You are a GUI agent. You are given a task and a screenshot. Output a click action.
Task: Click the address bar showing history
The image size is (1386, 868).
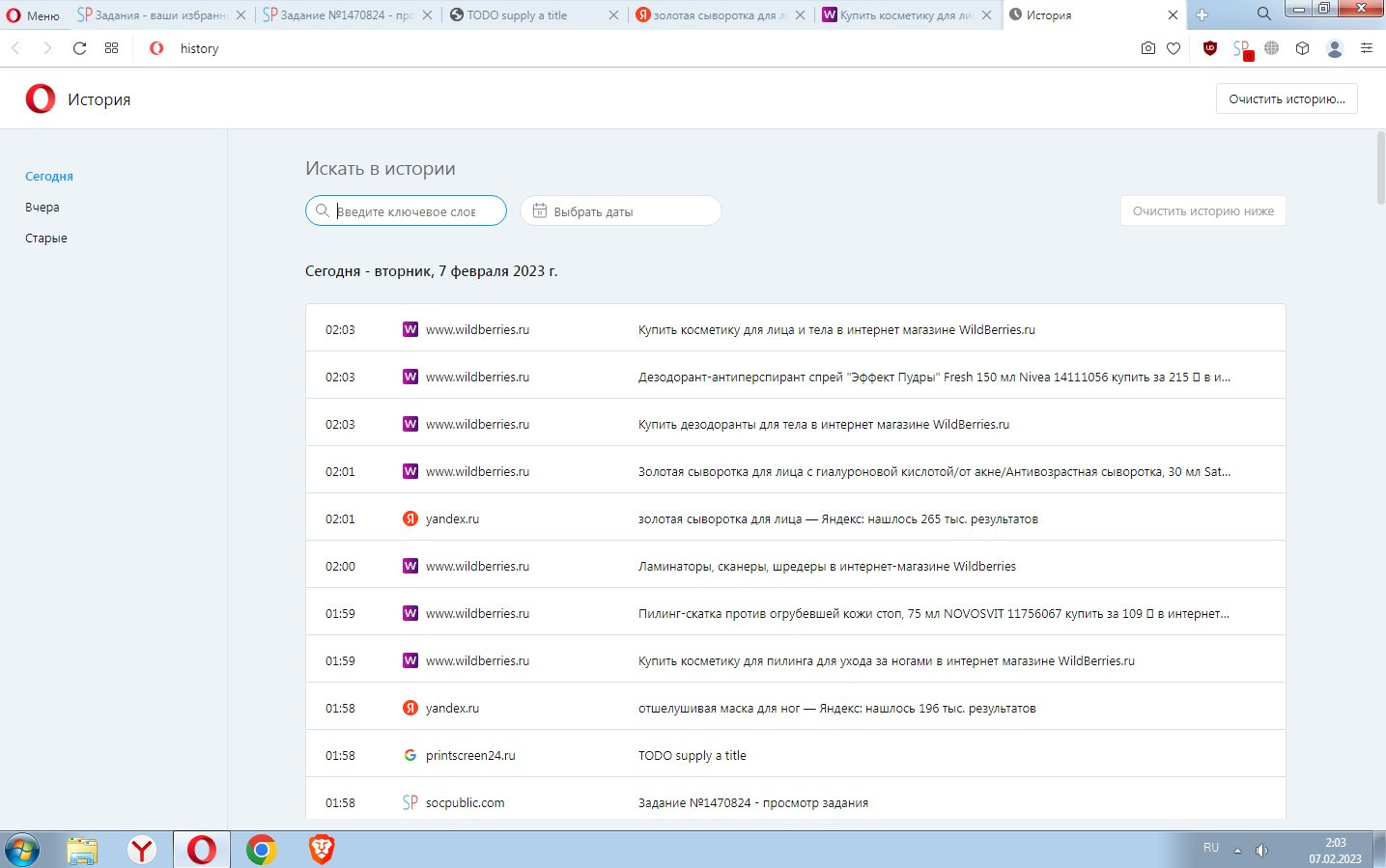pyautogui.click(x=637, y=48)
